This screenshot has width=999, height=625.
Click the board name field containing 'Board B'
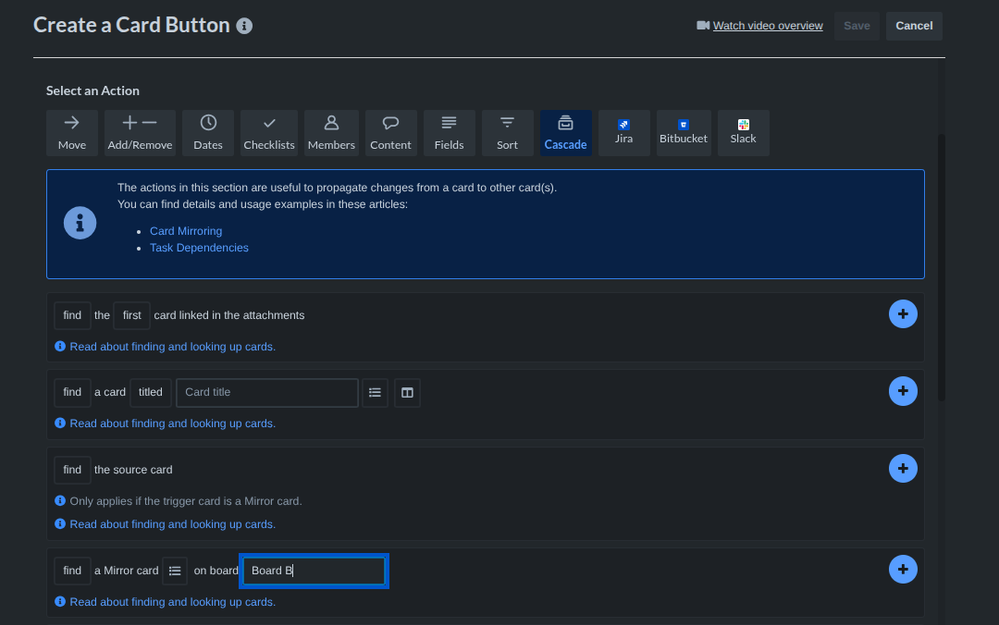[x=314, y=571]
